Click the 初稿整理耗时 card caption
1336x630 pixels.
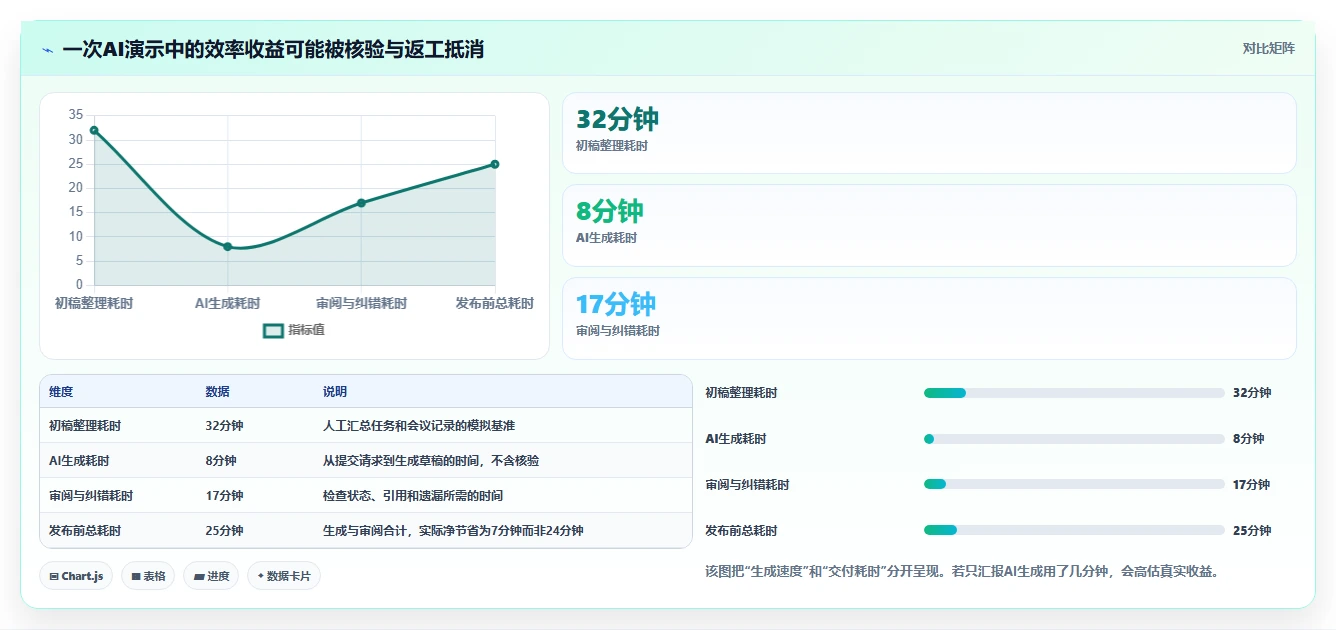click(x=612, y=146)
